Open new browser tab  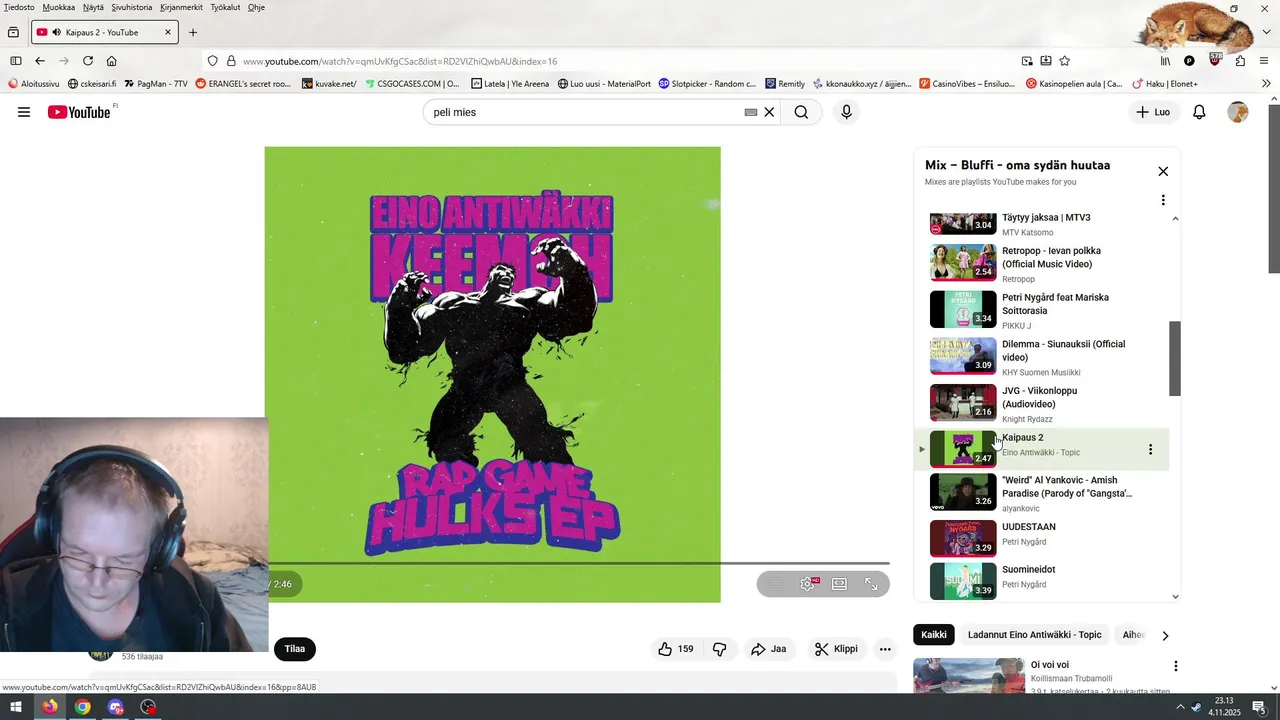tap(193, 32)
